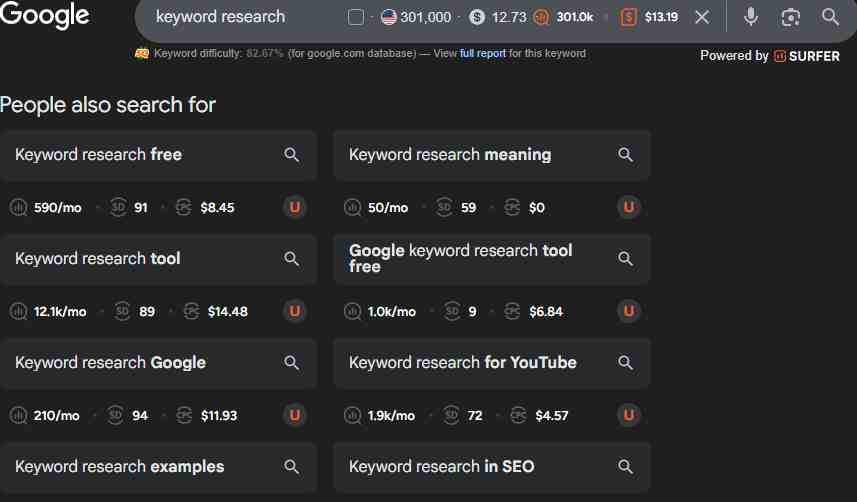Click orange U badge beside $4.57
This screenshot has width=857, height=502.
(629, 415)
